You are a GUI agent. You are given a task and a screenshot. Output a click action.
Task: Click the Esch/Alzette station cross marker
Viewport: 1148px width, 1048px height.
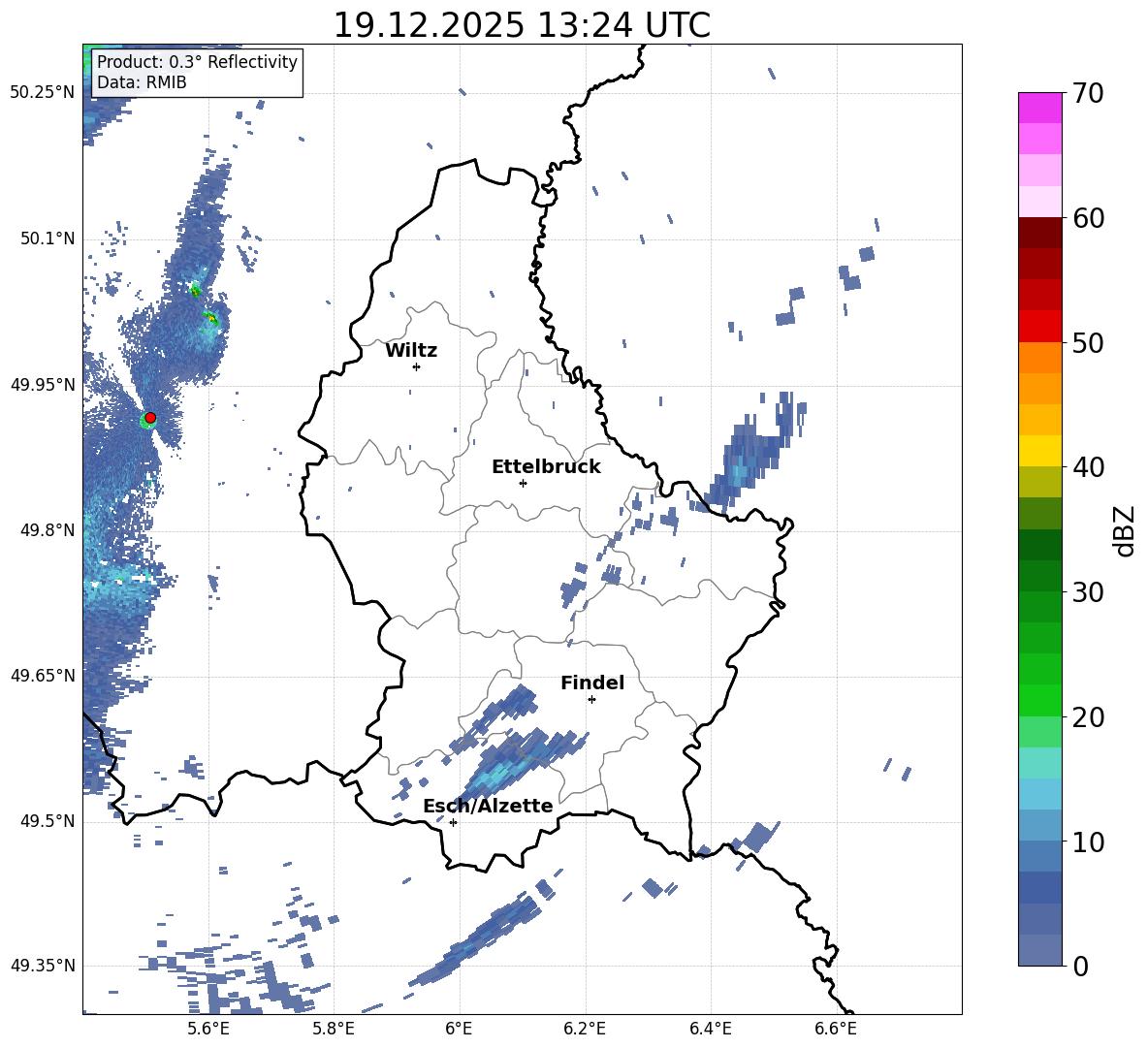click(x=453, y=822)
